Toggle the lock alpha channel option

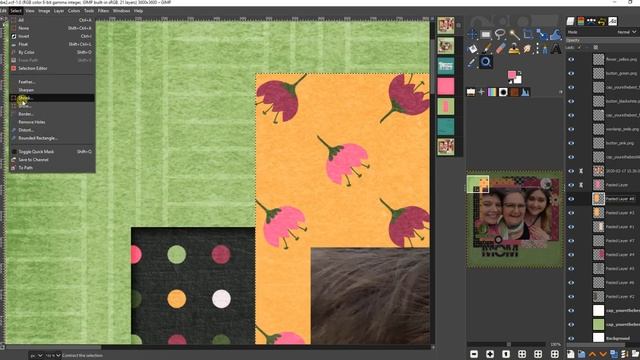pos(596,48)
